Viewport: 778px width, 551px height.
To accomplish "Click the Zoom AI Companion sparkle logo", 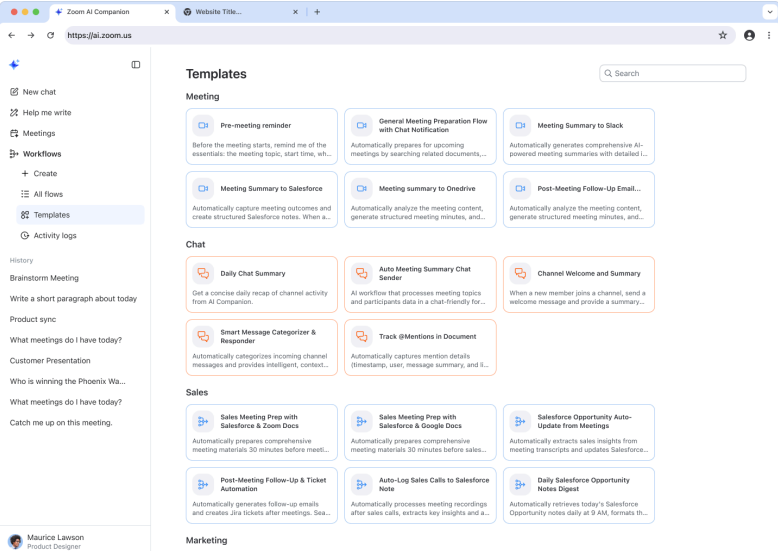I will [14, 65].
